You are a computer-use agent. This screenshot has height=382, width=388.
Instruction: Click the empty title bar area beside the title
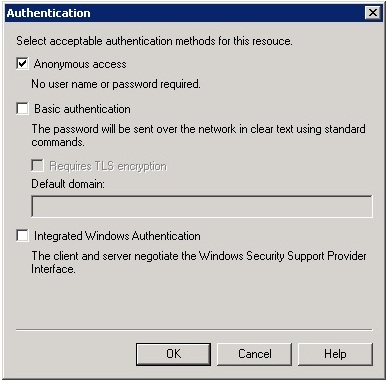click(228, 13)
